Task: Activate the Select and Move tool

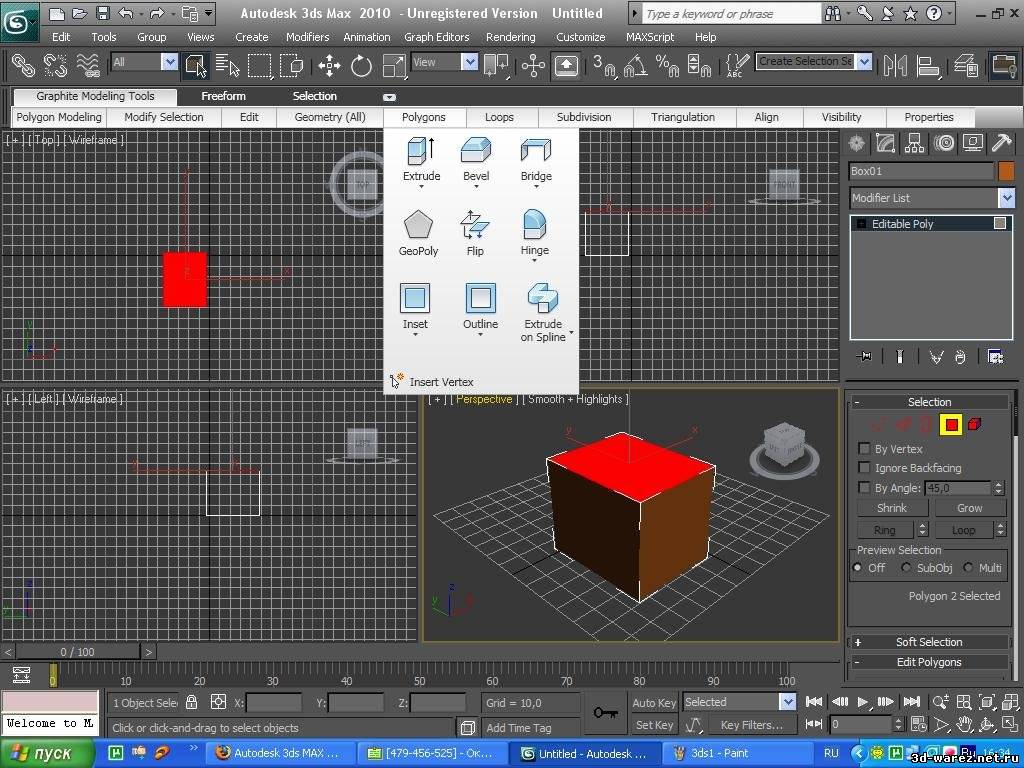Action: pos(330,65)
